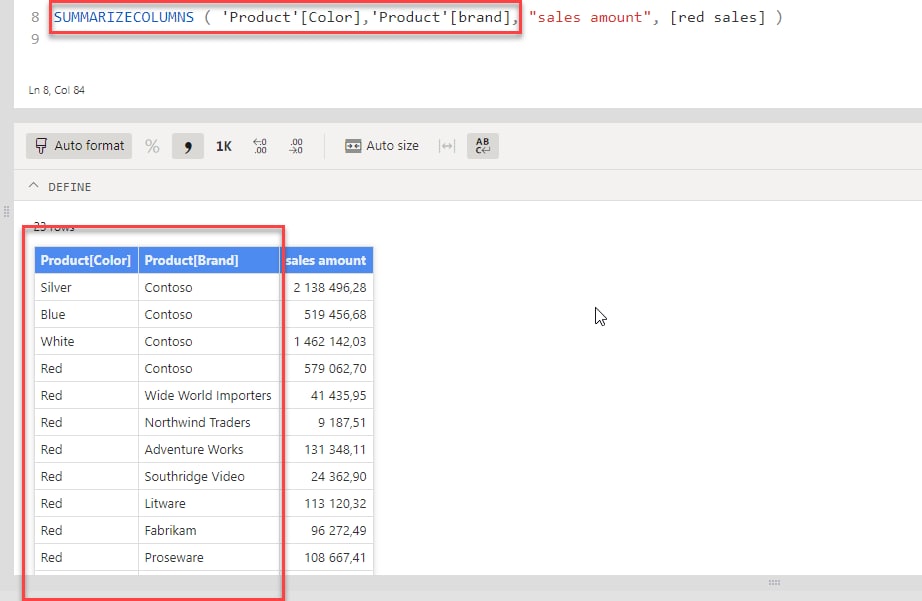The height and width of the screenshot is (601, 922).
Task: Click the Blue color cell
Action: point(86,315)
